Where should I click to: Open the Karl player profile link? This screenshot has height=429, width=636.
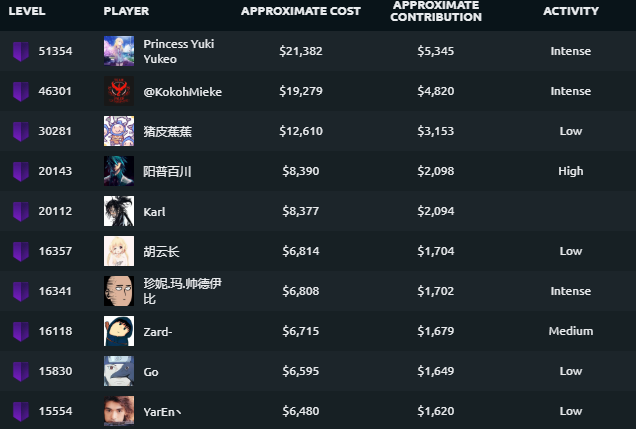point(154,212)
